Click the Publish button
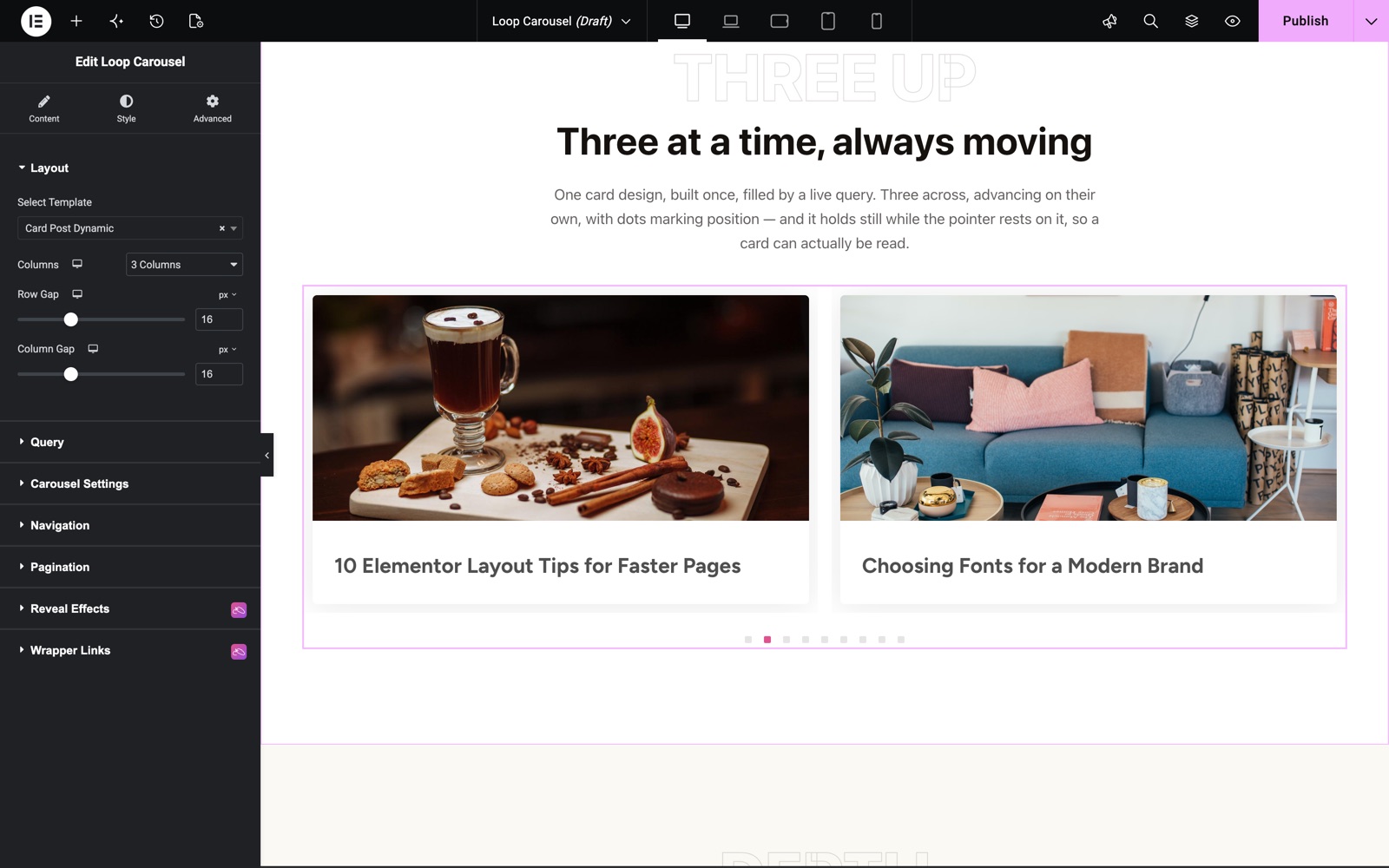1389x868 pixels. [x=1306, y=21]
